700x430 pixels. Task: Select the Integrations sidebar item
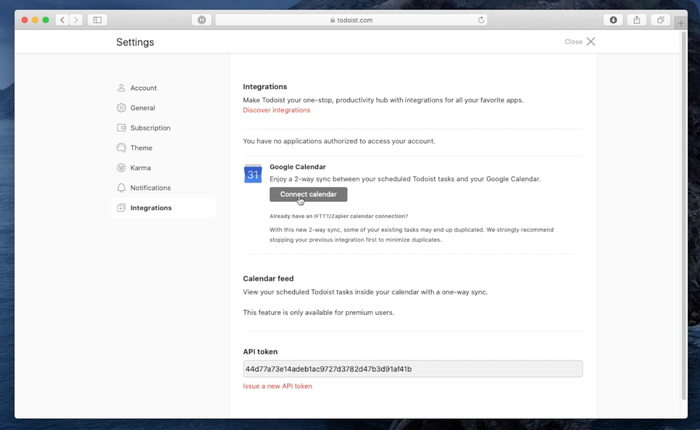coord(163,208)
